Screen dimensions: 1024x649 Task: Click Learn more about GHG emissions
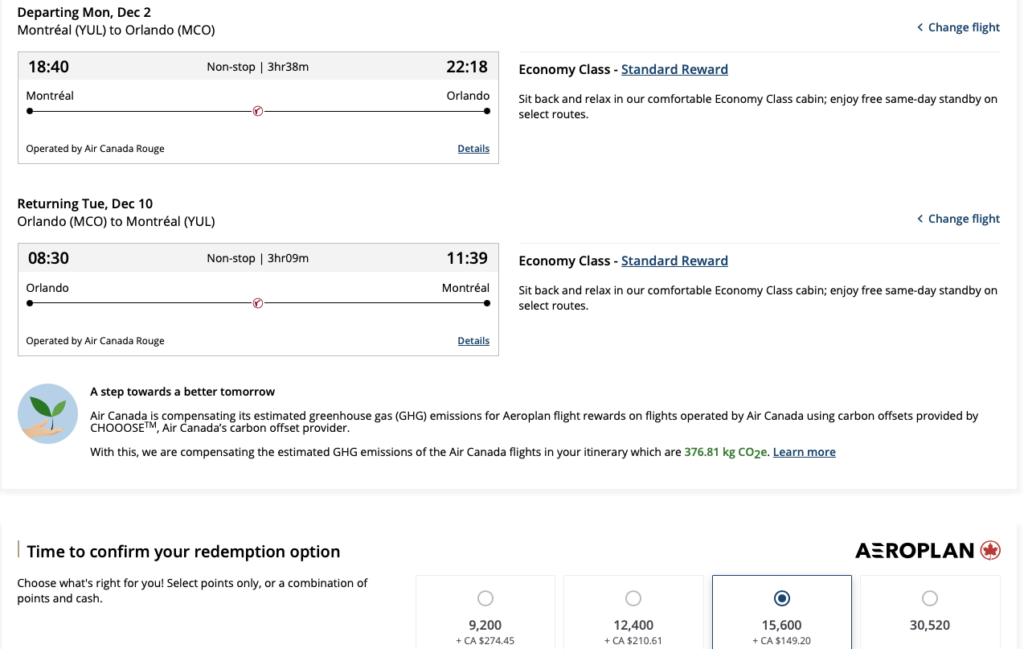(804, 452)
